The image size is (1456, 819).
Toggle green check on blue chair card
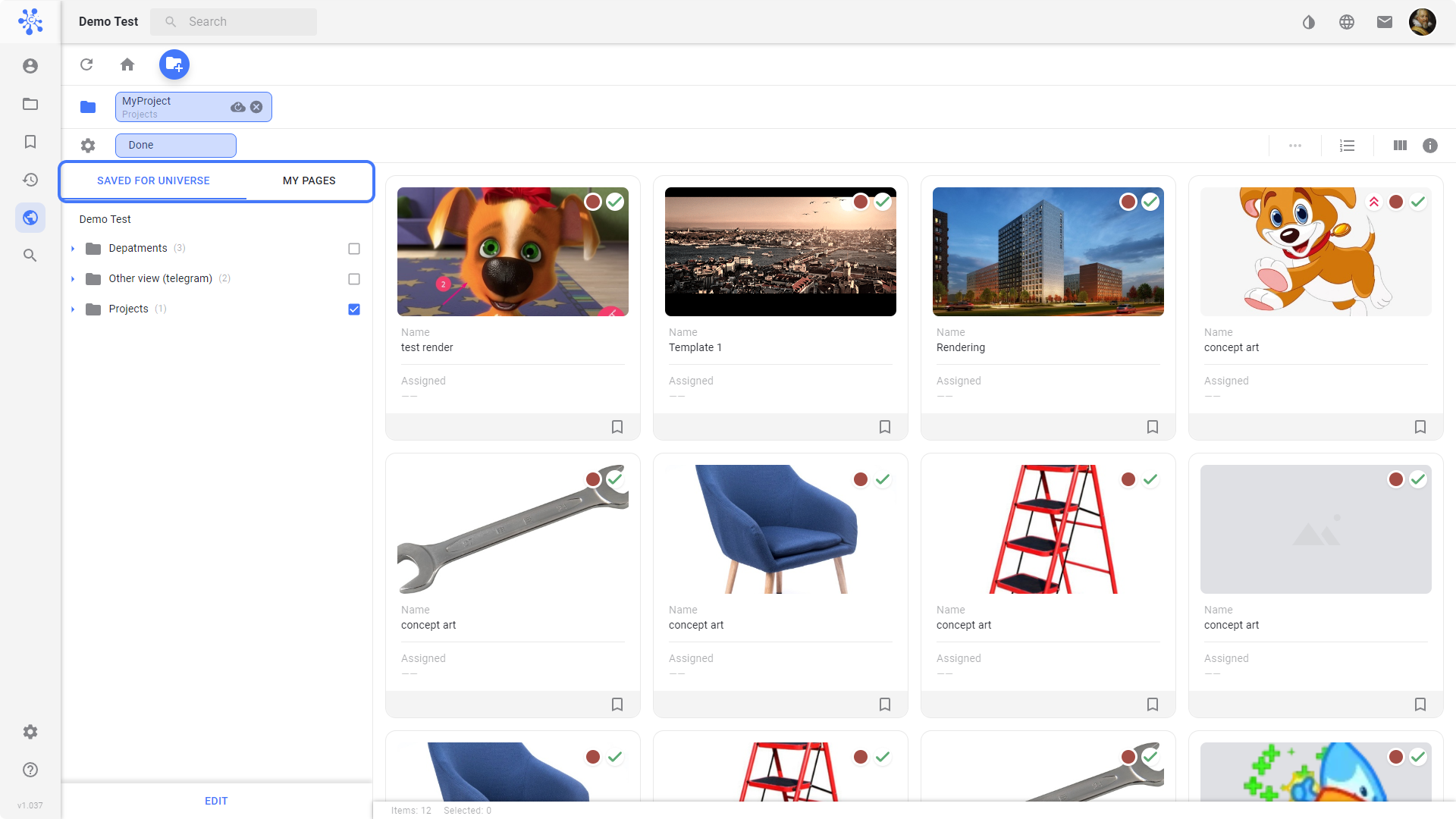pos(883,479)
